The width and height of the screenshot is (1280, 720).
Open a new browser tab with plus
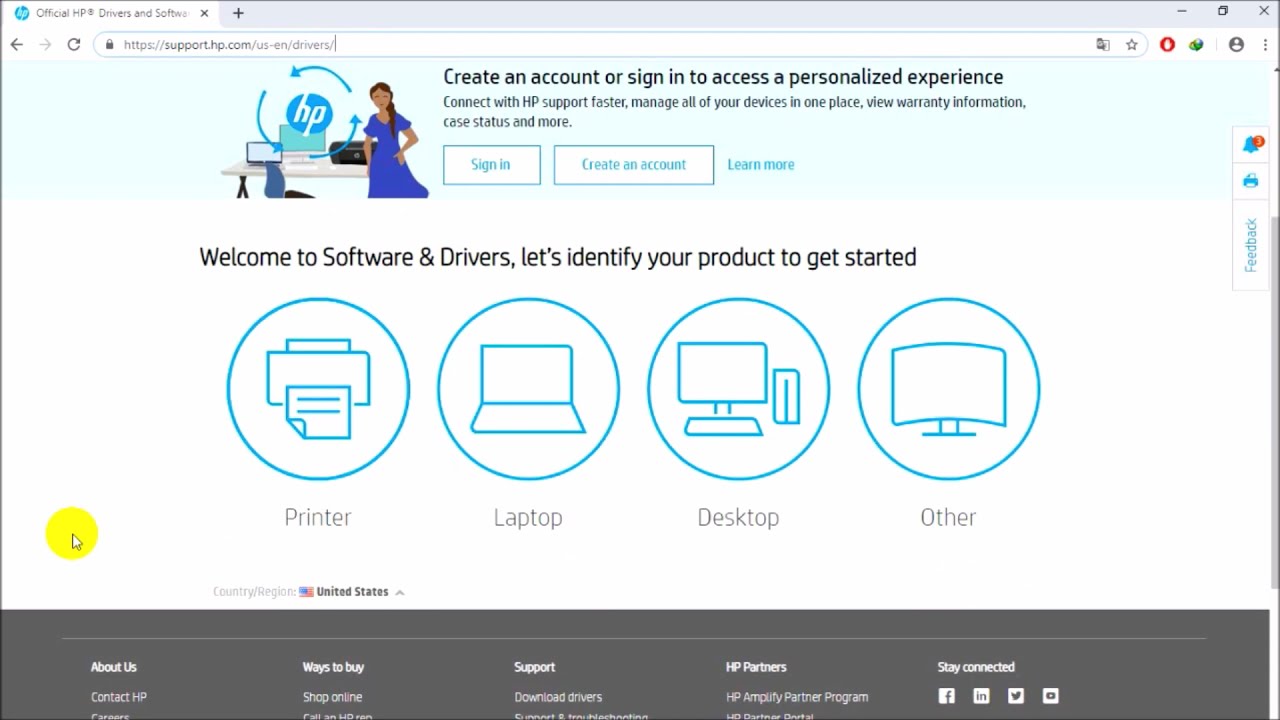click(x=238, y=13)
